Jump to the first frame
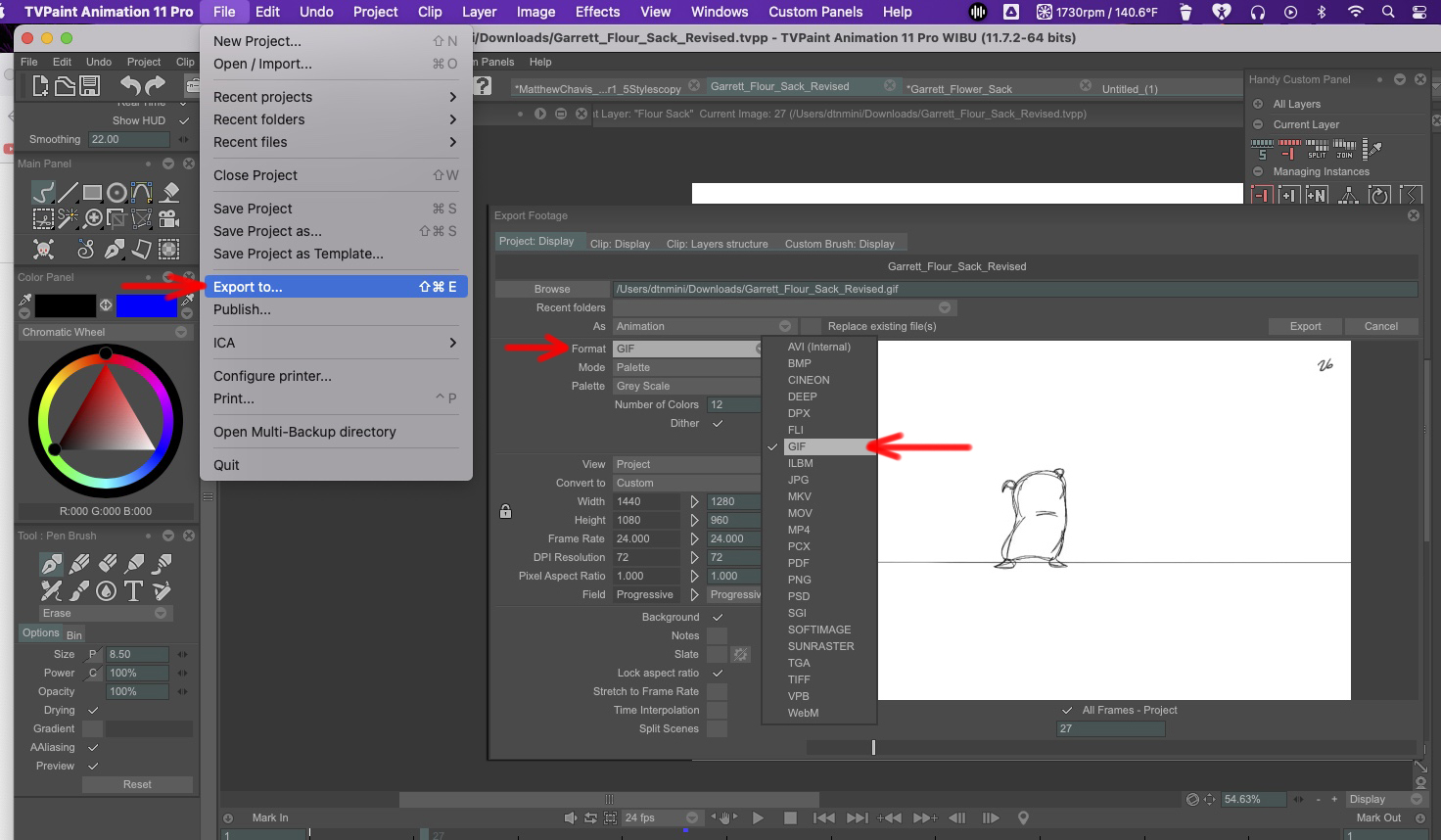The width and height of the screenshot is (1441, 840). coord(824,817)
